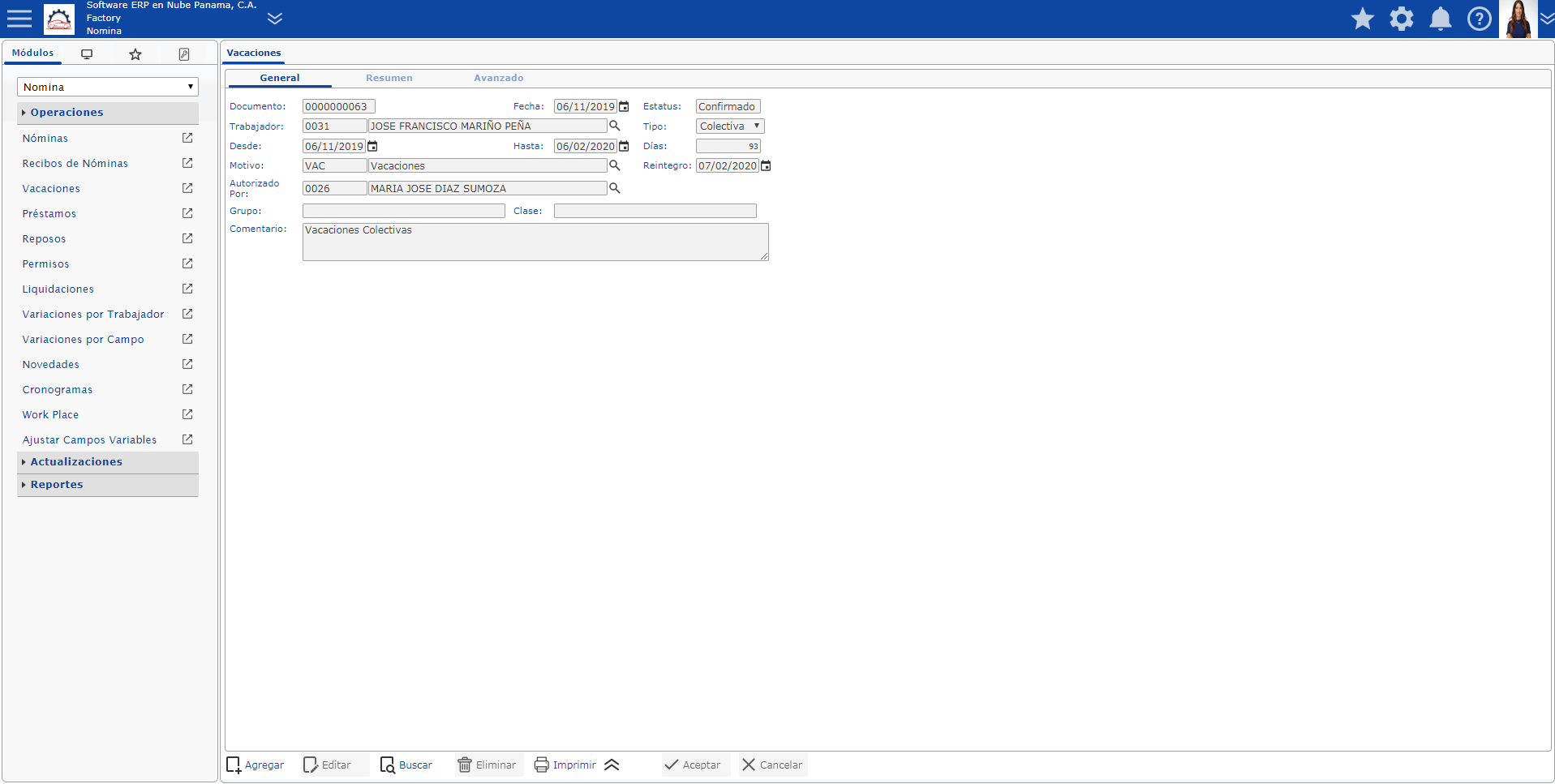Open the Reintegro calendar picker
The image size is (1555, 784).
(766, 166)
